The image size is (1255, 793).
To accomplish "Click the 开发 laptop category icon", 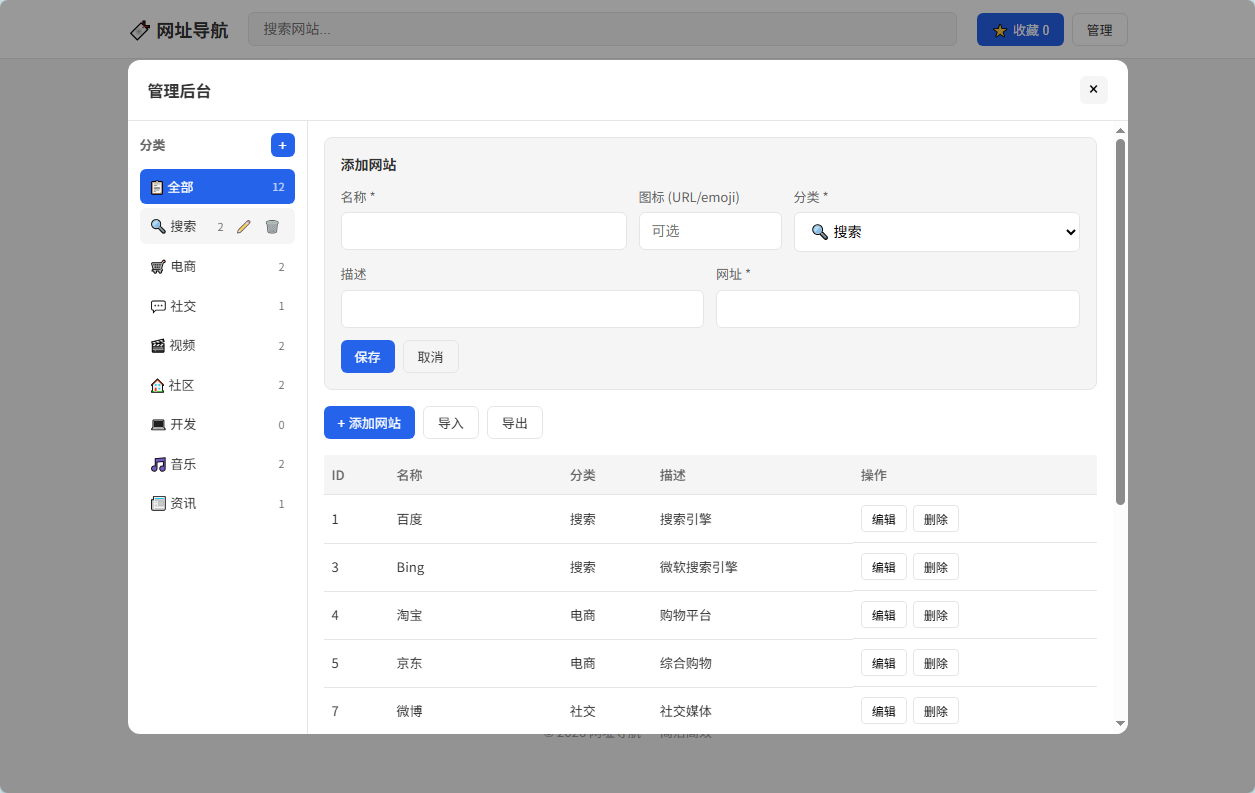I will tap(158, 424).
